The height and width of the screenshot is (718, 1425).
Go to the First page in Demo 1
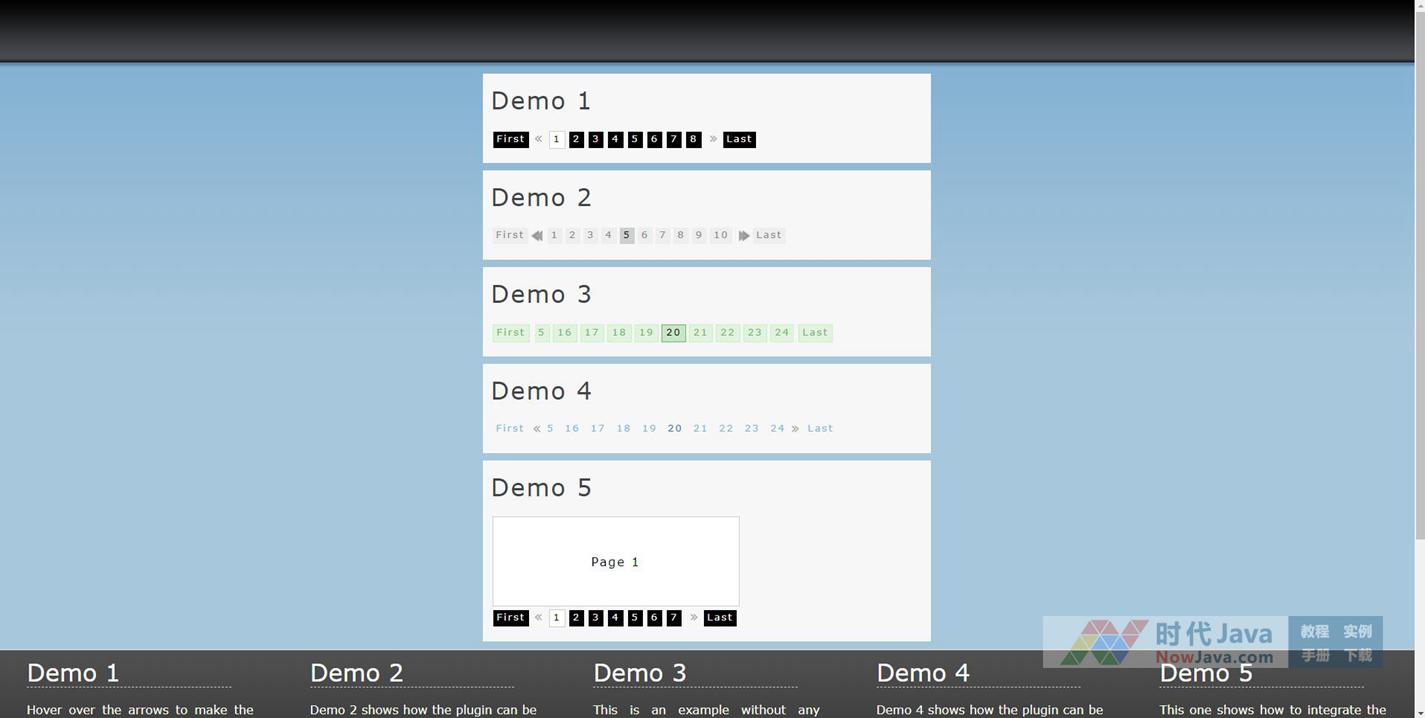click(x=510, y=139)
